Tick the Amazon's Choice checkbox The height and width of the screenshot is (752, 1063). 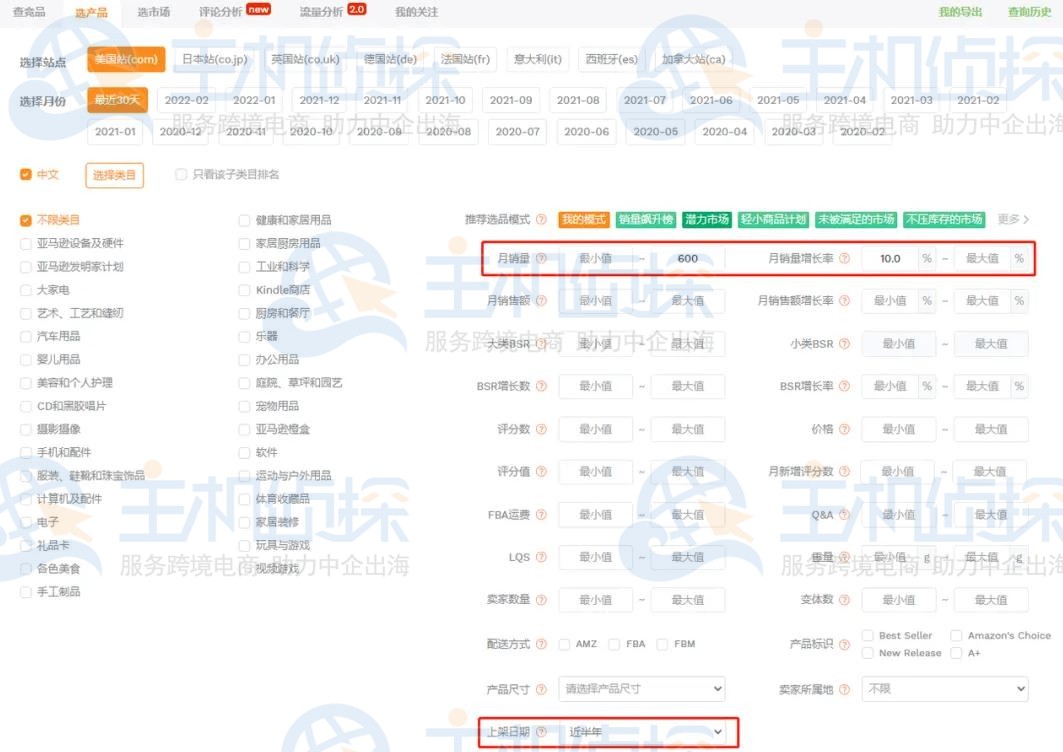point(956,635)
